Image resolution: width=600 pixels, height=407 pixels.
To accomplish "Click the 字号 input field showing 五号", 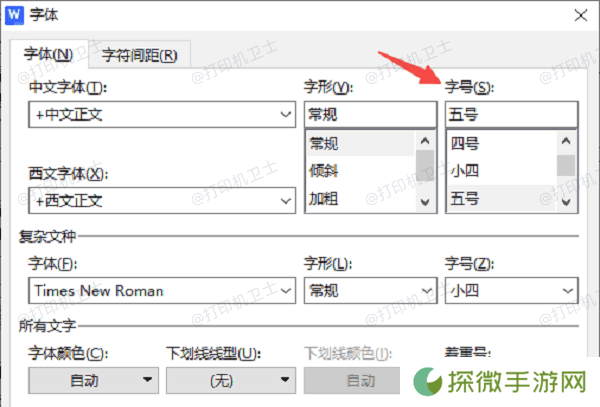I will pos(512,114).
